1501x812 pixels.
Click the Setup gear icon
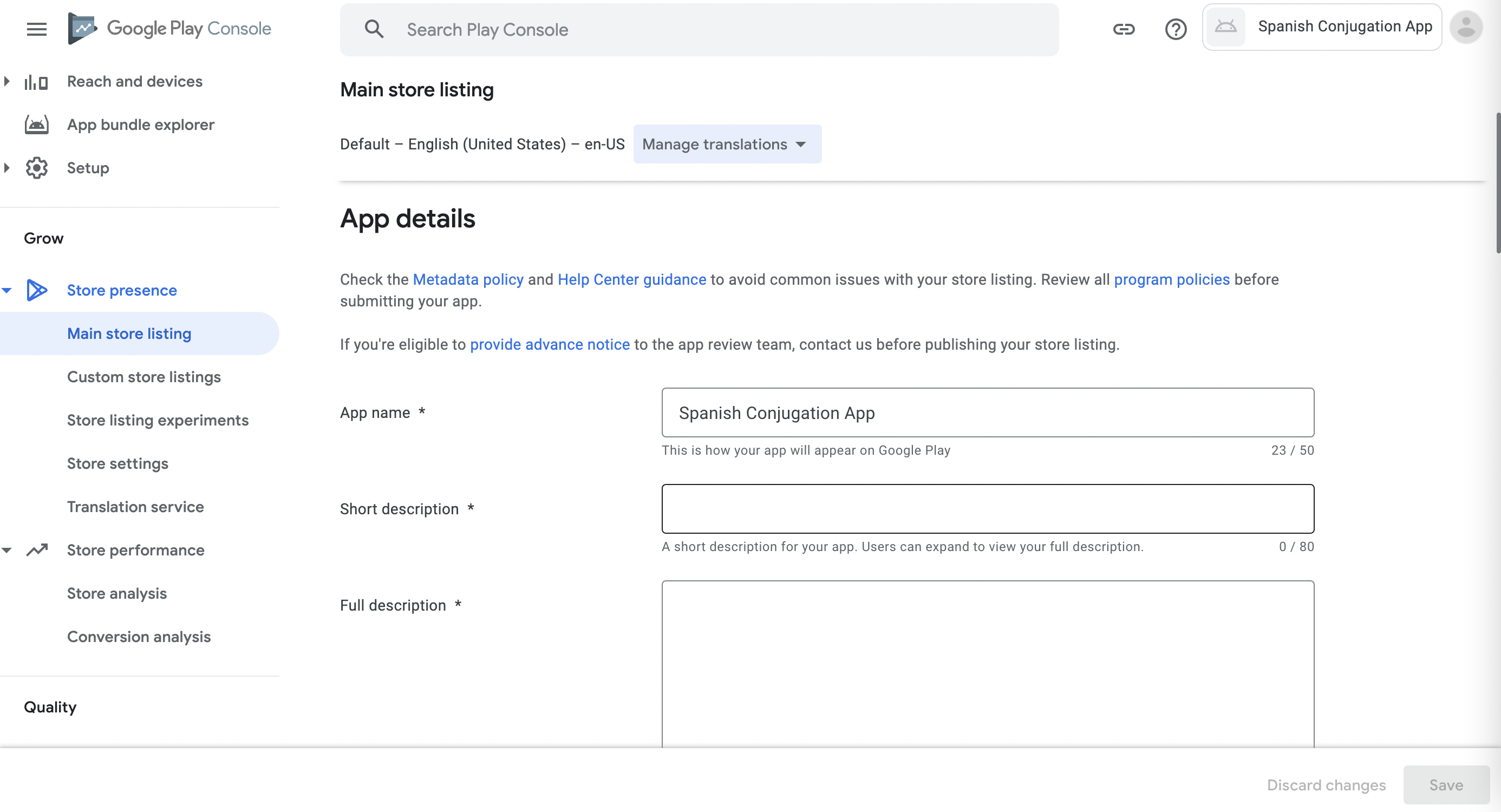tap(36, 168)
